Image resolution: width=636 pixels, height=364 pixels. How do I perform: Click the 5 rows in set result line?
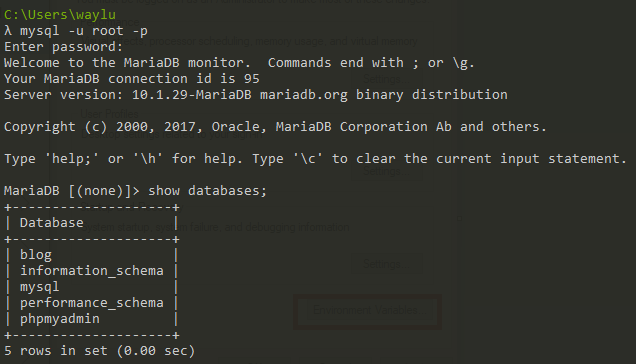pyautogui.click(x=99, y=351)
